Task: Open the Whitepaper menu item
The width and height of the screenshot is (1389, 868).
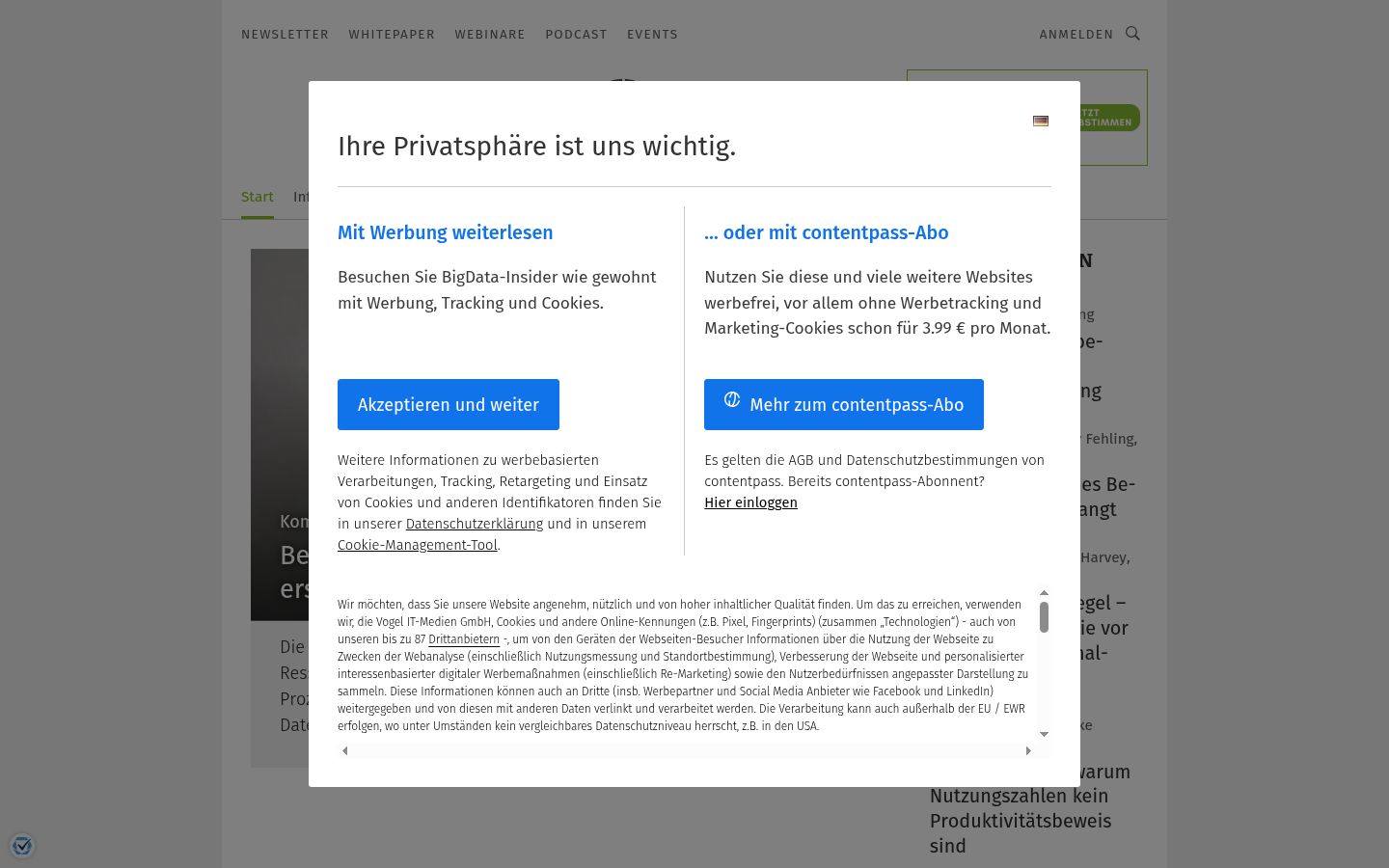Action: click(392, 34)
